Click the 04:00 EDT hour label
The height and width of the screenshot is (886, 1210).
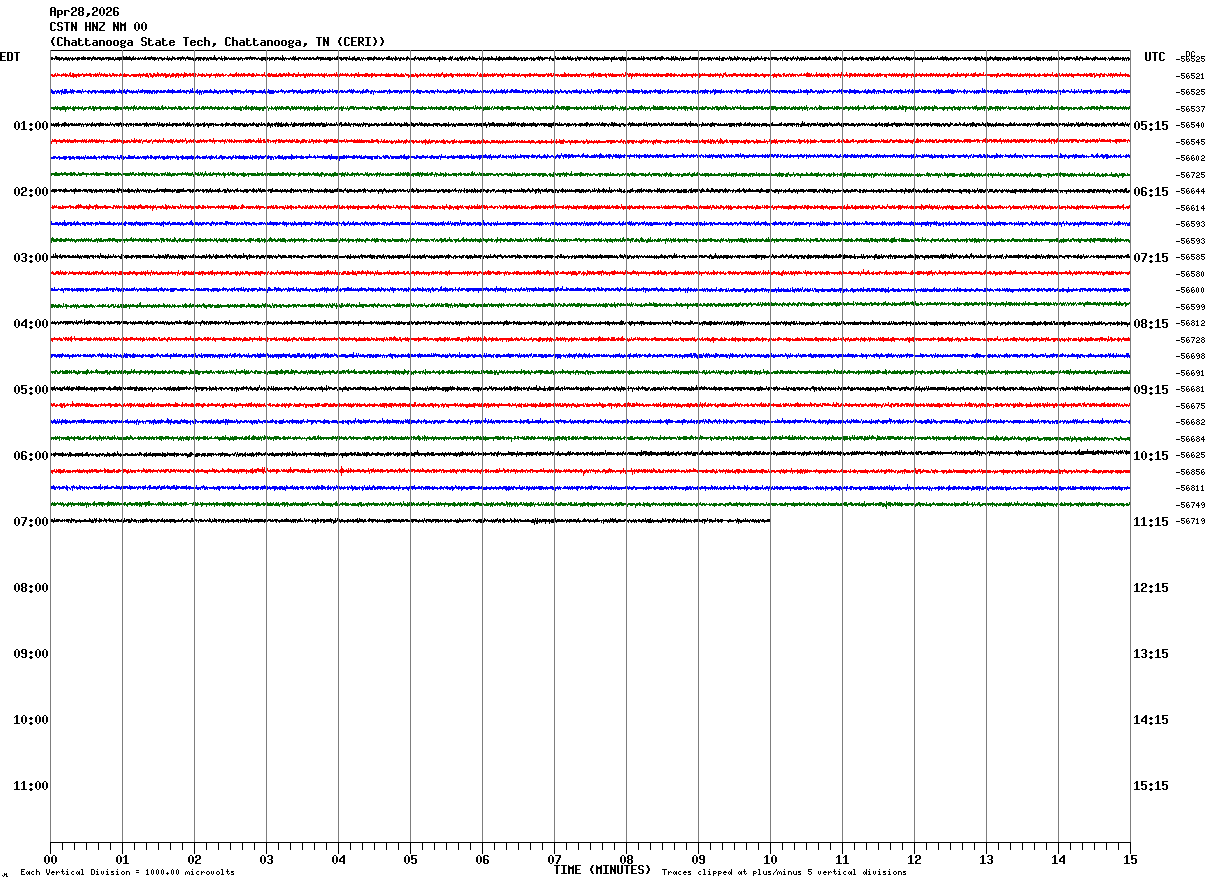pos(31,324)
